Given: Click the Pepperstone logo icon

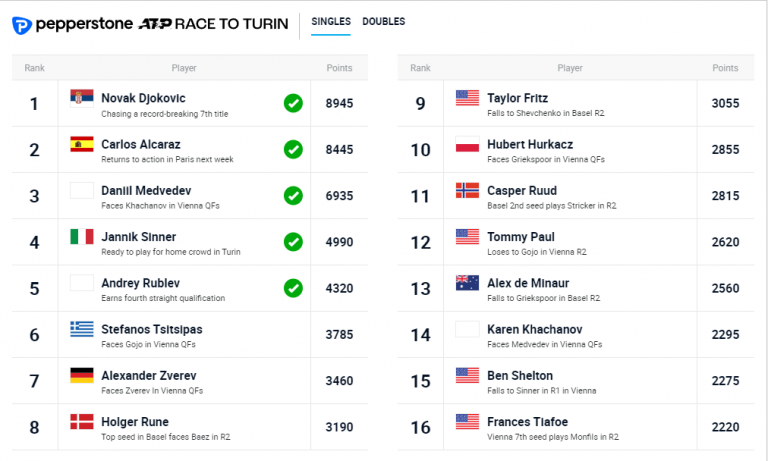Looking at the screenshot, I should (21, 23).
